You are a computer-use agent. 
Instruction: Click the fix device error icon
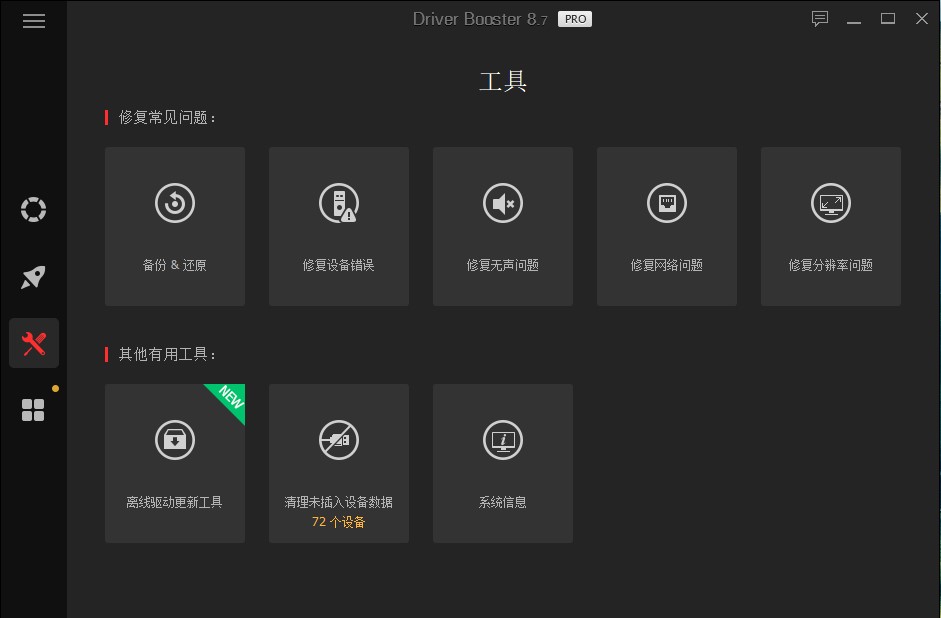[339, 203]
